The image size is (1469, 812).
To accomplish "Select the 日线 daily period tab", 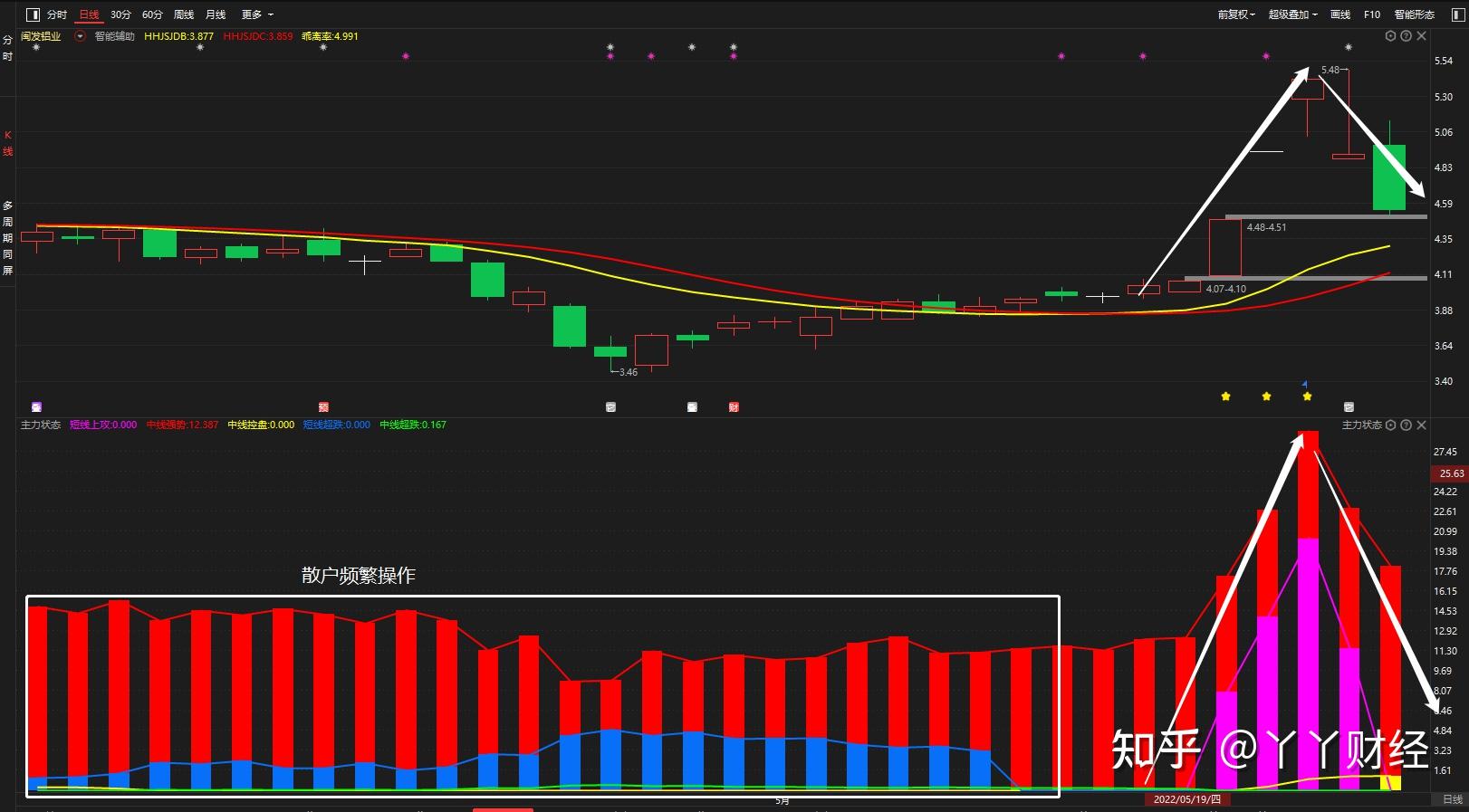I will pos(89,14).
